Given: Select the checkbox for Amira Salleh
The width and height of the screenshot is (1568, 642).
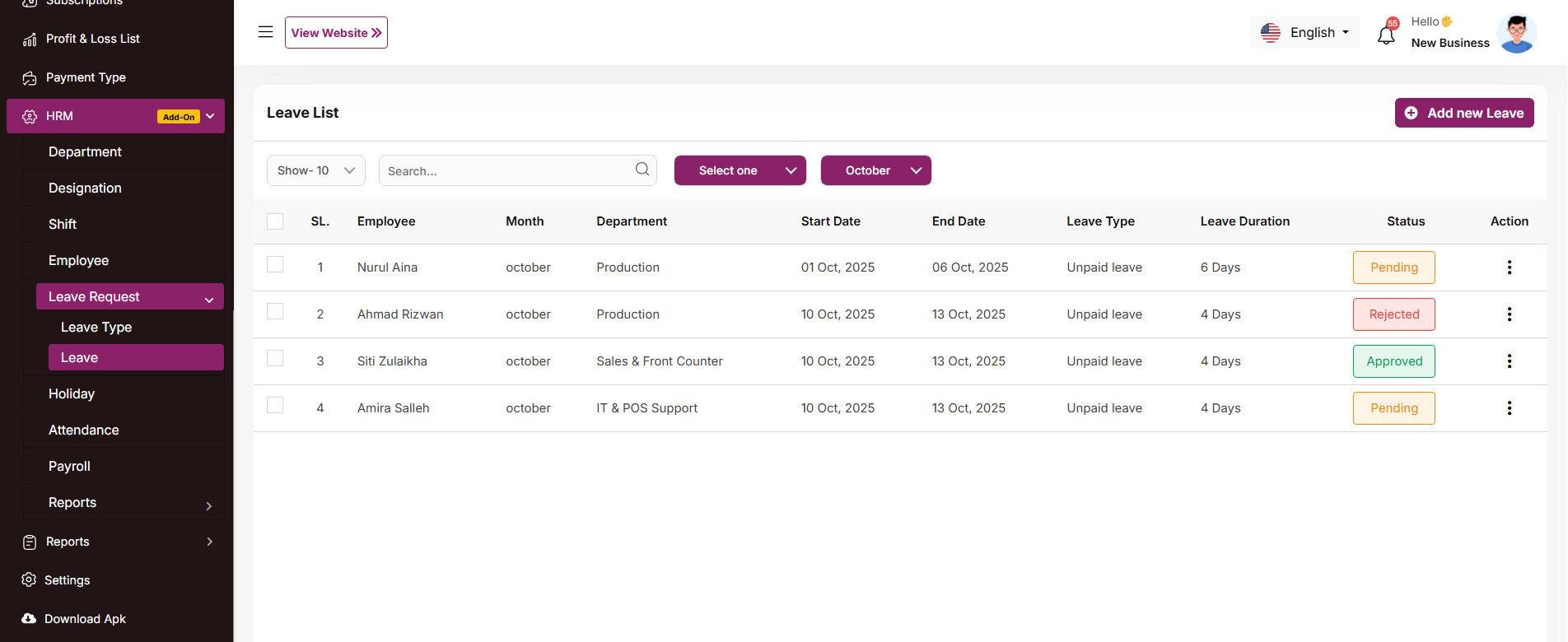Looking at the screenshot, I should pyautogui.click(x=275, y=406).
